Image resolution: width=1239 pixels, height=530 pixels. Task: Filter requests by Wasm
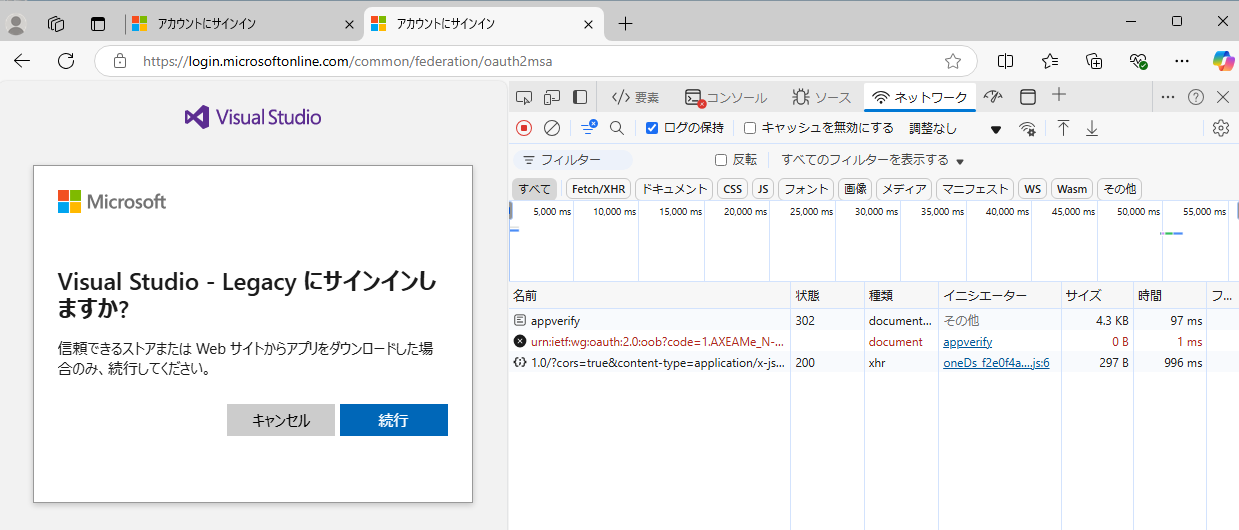pyautogui.click(x=1071, y=189)
